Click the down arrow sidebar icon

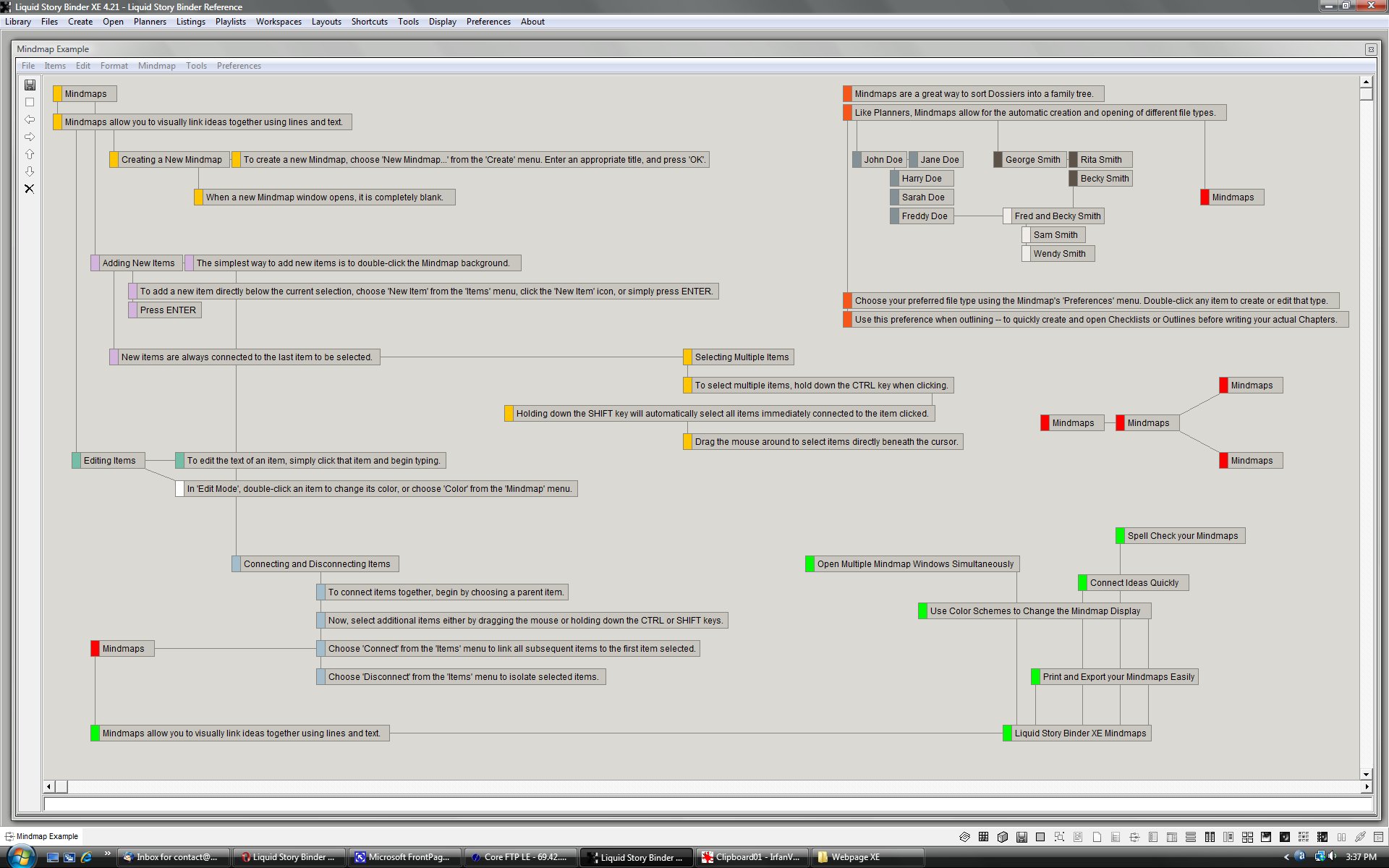pos(30,171)
